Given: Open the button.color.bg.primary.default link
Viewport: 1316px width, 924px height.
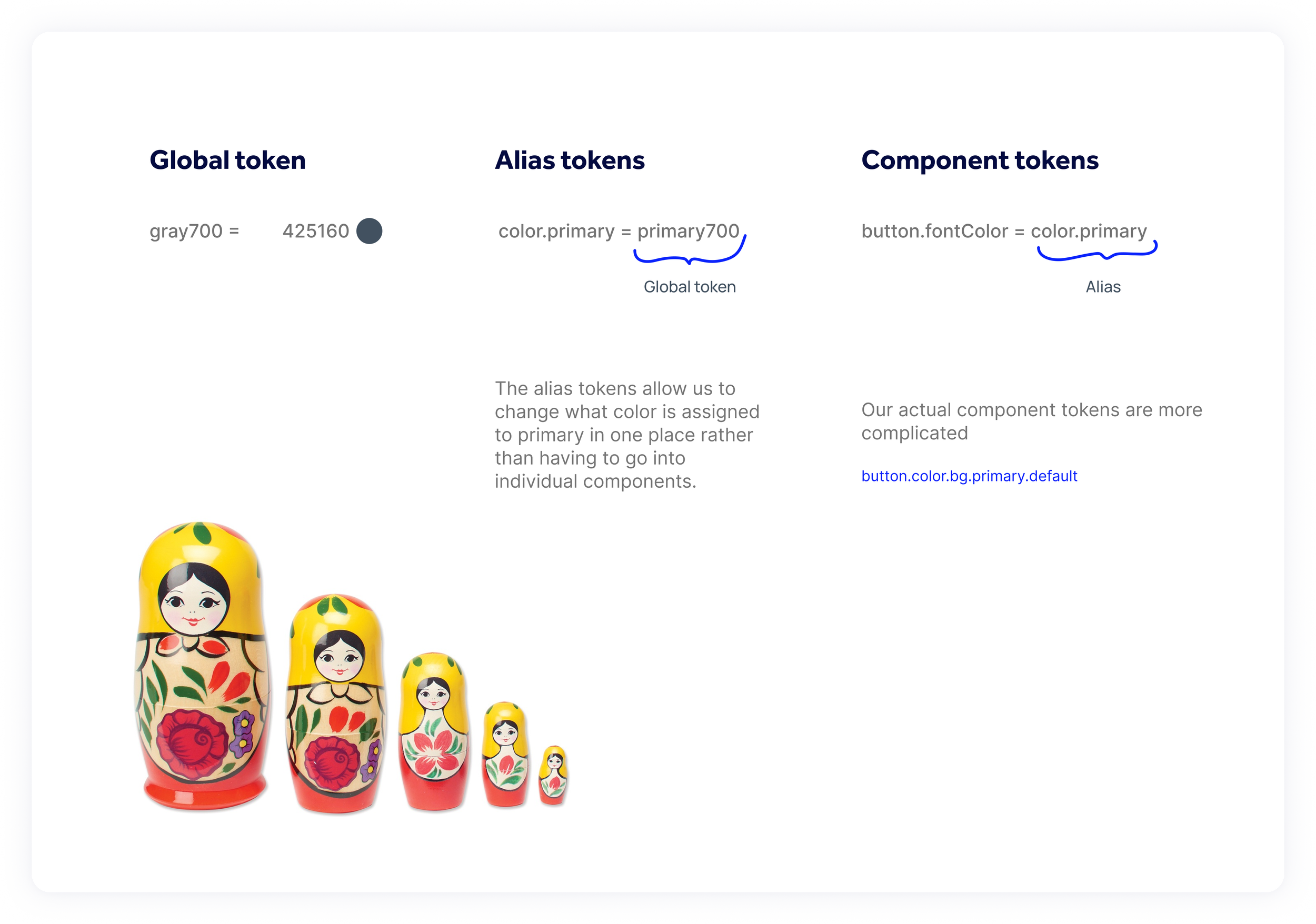Looking at the screenshot, I should coord(969,476).
